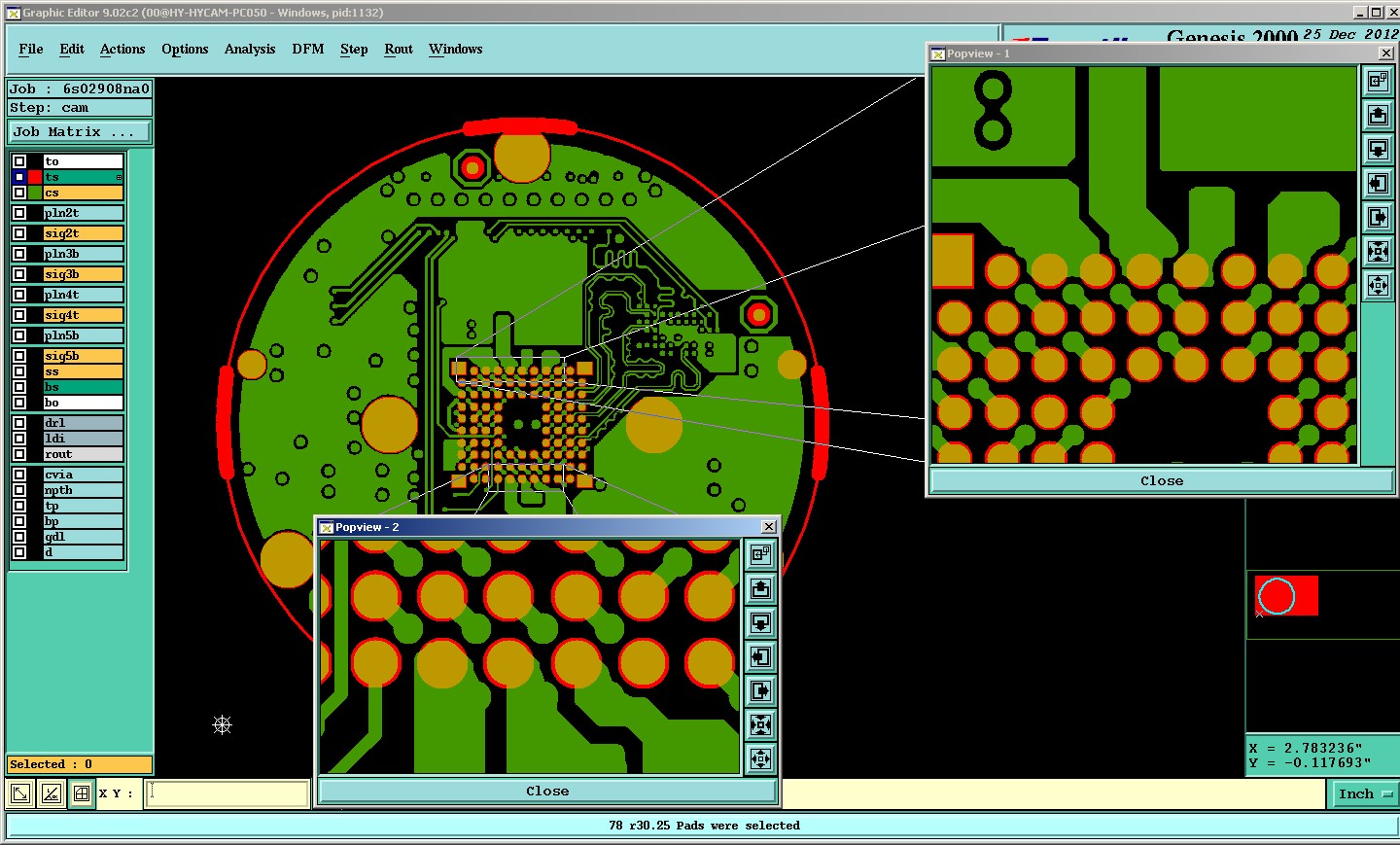This screenshot has width=1400, height=845.
Task: Click the red pad symbol preview thumbnail
Action: pos(1286,595)
